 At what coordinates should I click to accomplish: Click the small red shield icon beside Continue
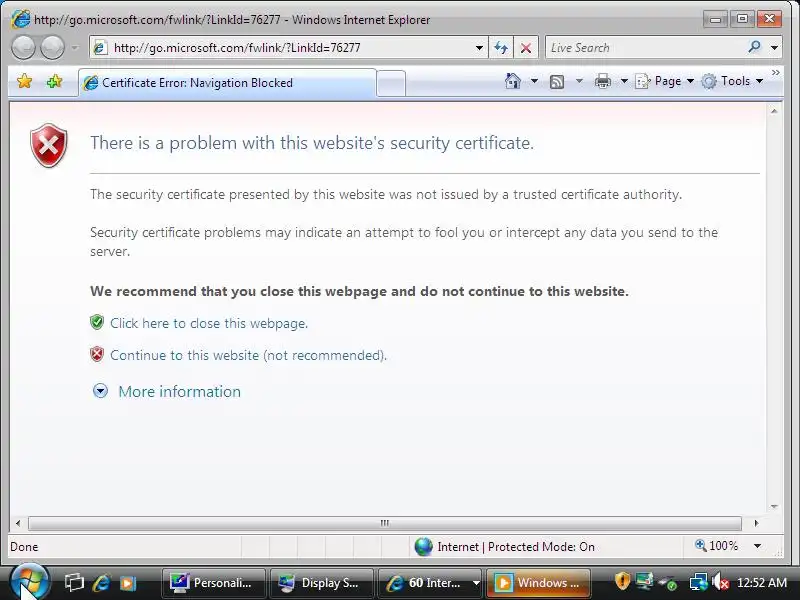pos(97,354)
